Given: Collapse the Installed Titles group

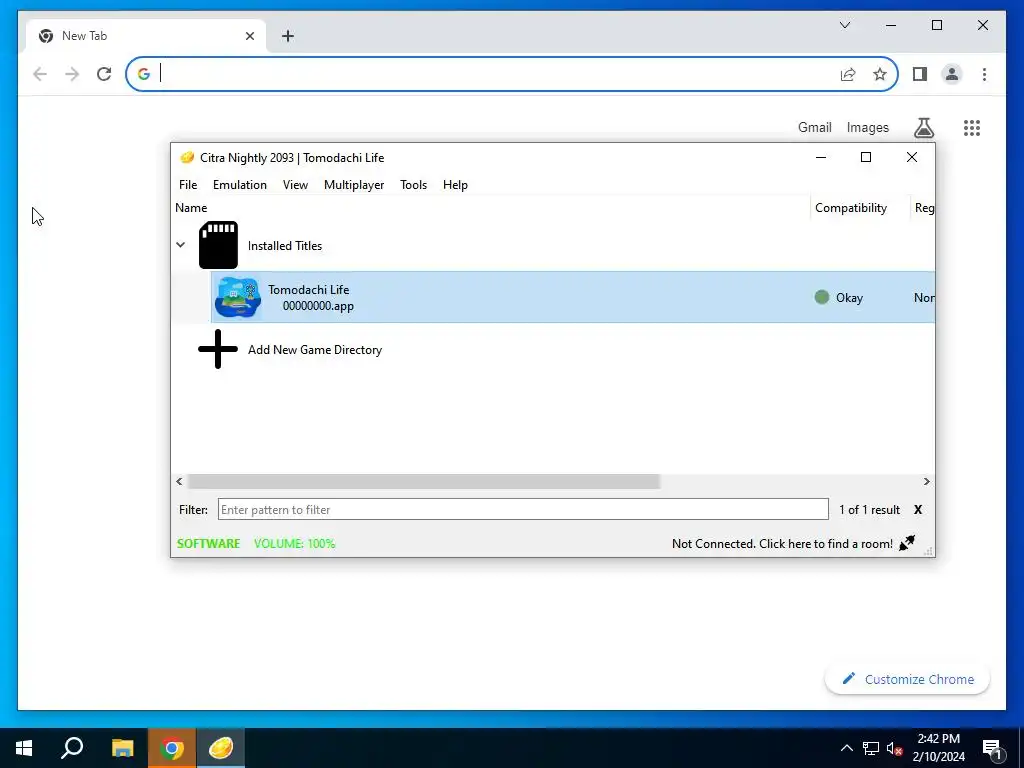Looking at the screenshot, I should click(181, 245).
